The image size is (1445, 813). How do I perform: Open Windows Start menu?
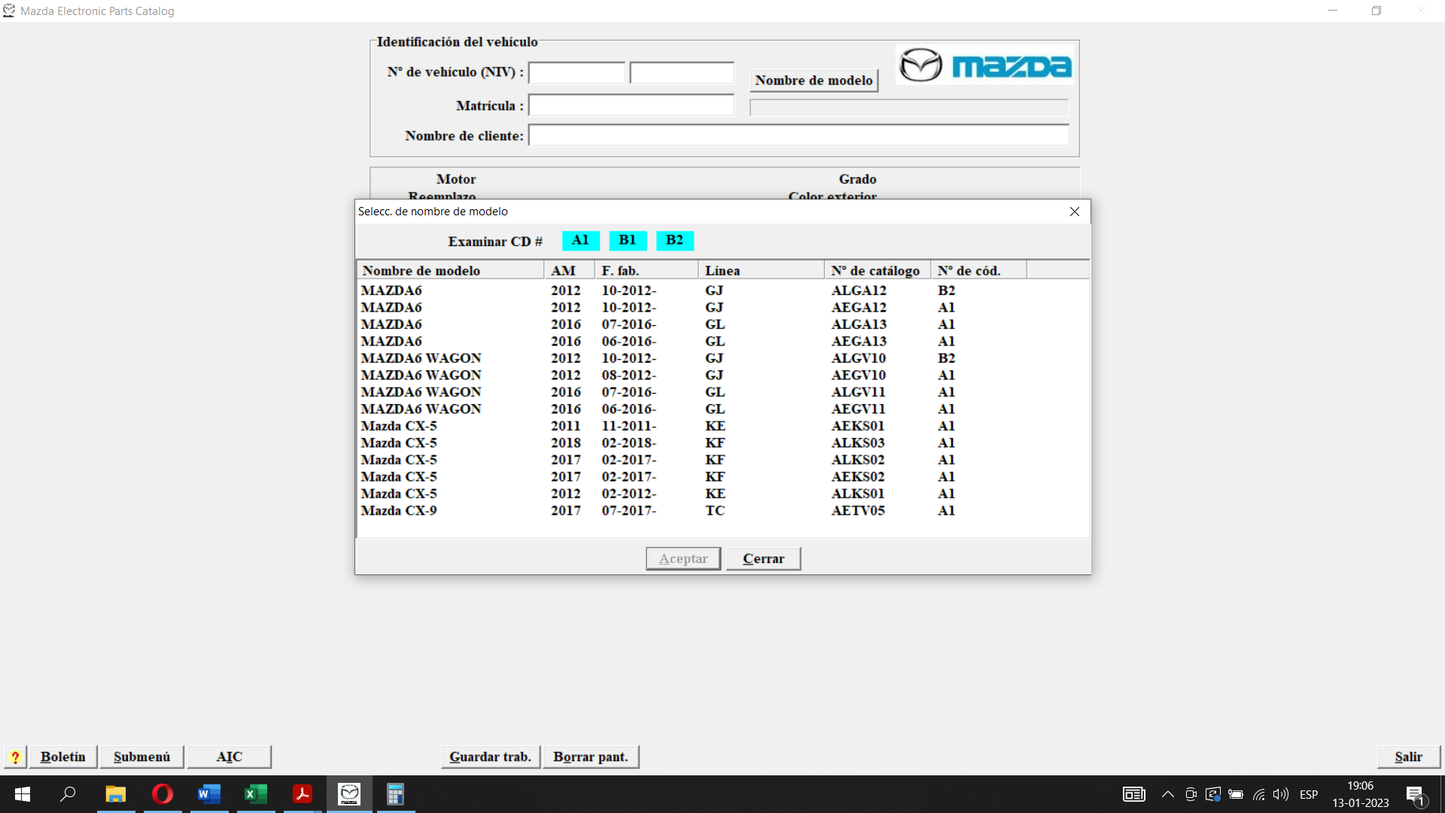coord(22,794)
